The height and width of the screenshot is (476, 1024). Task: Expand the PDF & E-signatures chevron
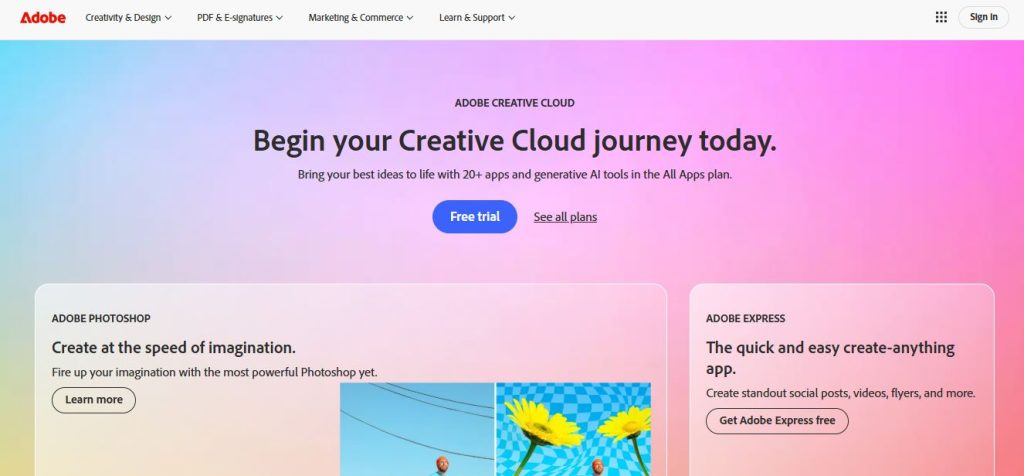click(x=280, y=18)
